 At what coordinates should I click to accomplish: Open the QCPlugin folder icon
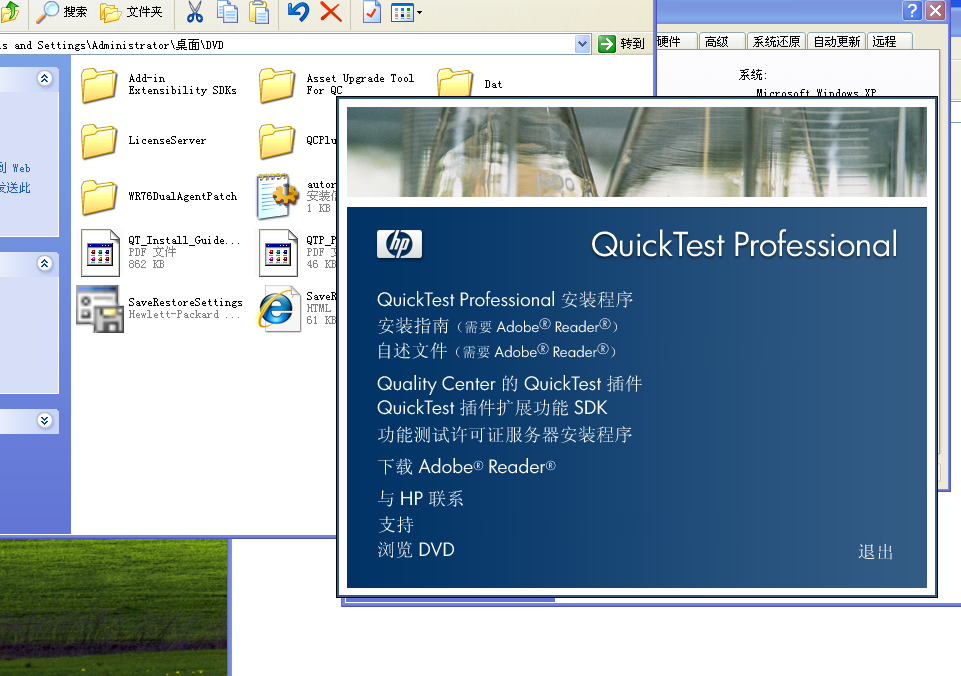tap(276, 140)
